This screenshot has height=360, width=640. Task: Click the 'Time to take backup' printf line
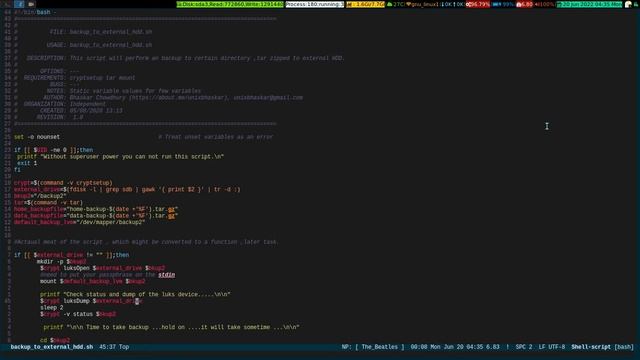(x=171, y=327)
